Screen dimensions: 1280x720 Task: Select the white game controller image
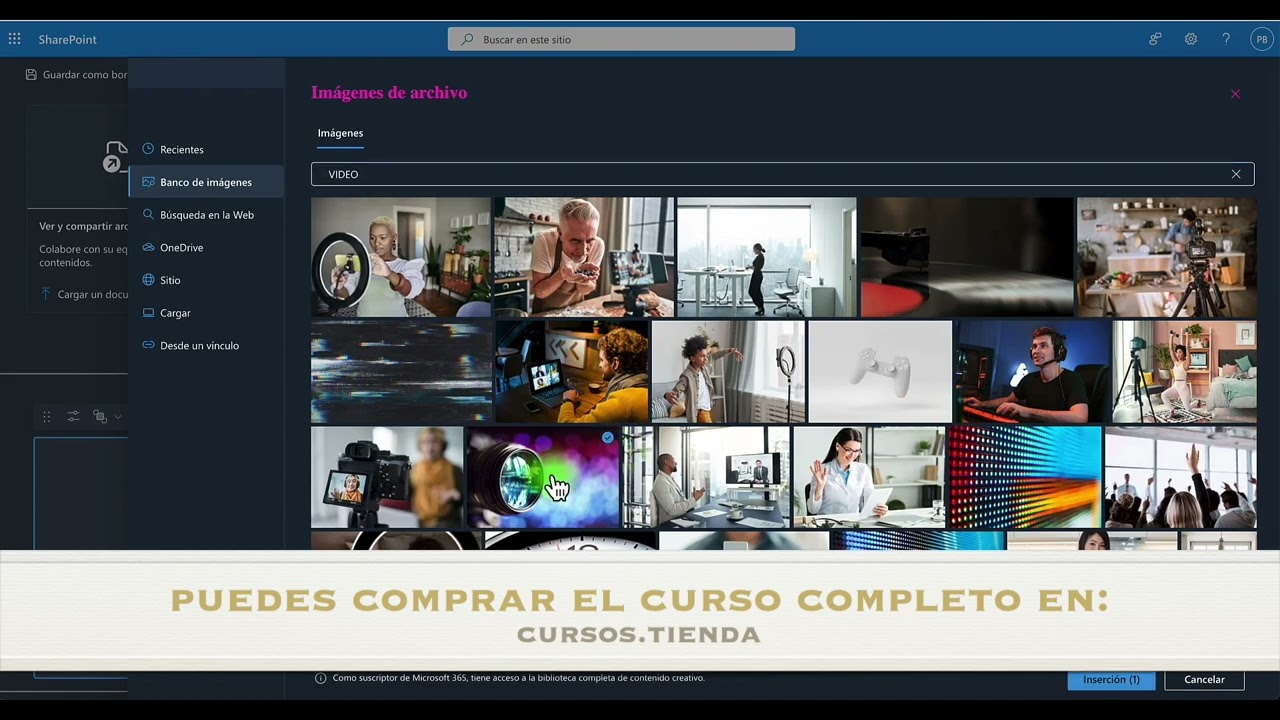pyautogui.click(x=880, y=371)
